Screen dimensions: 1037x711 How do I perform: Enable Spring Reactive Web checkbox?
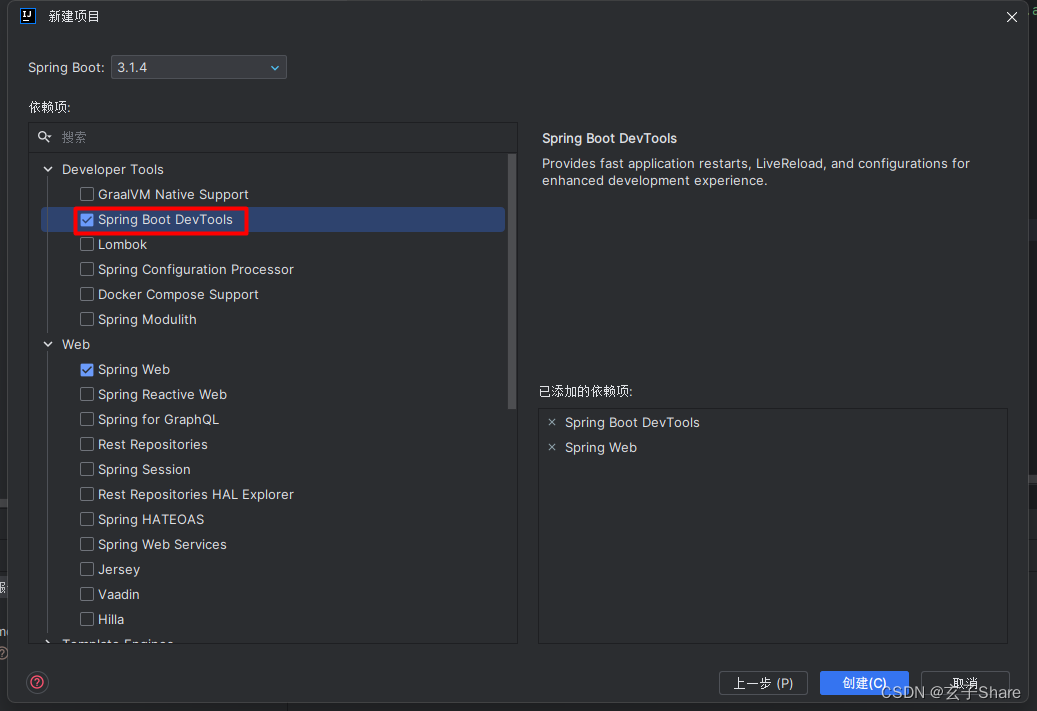click(x=87, y=394)
